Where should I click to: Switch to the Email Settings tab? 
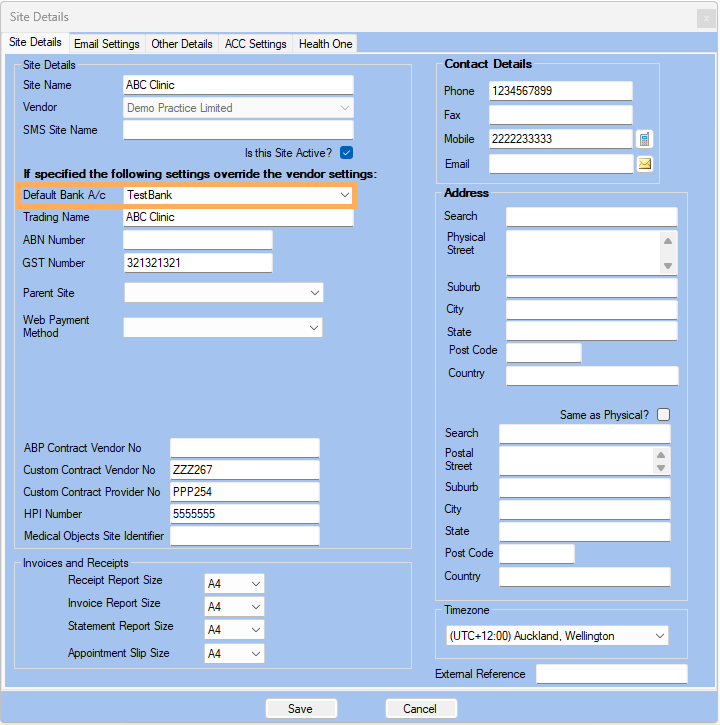[x=107, y=44]
